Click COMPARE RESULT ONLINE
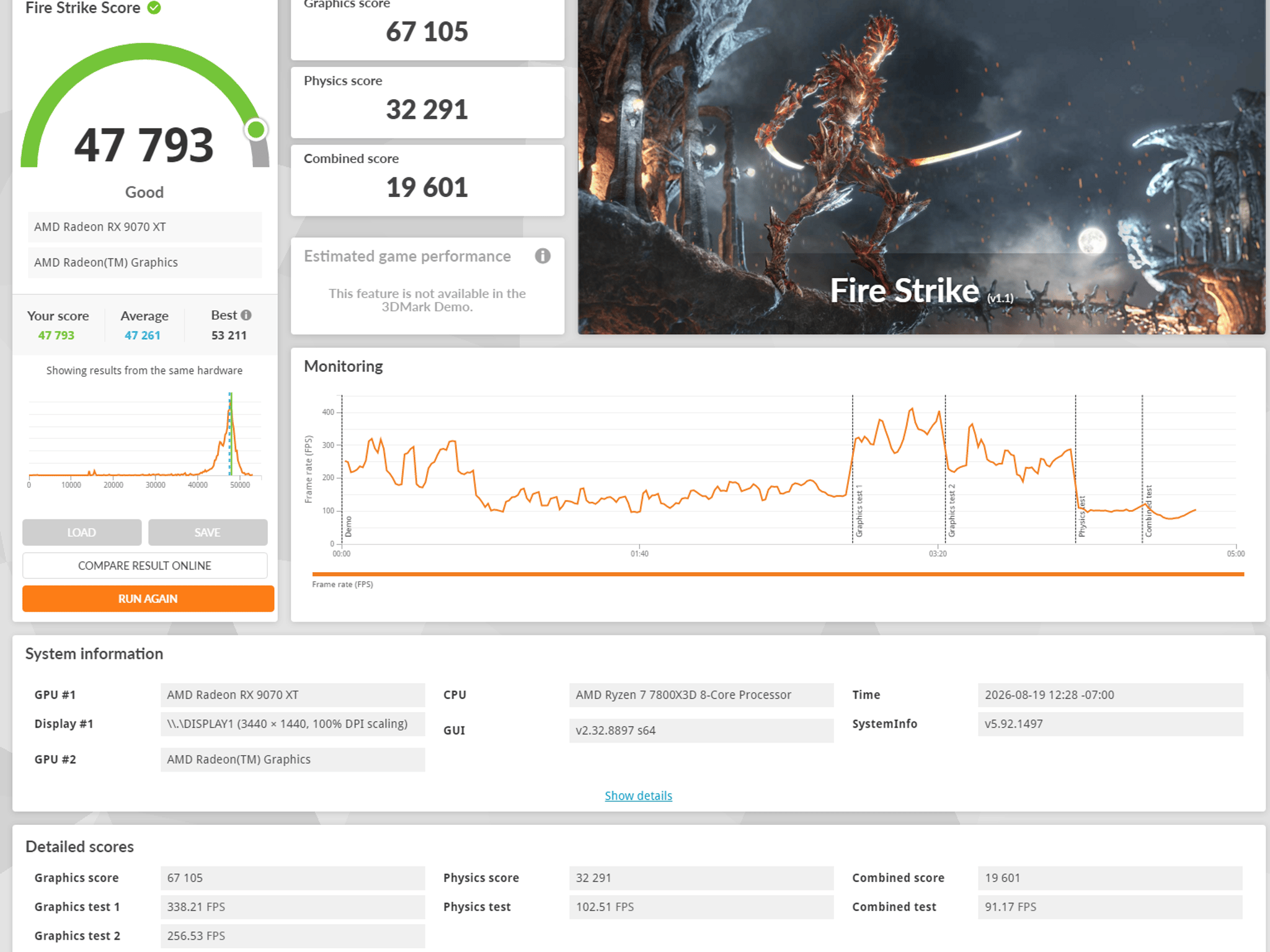 (x=144, y=565)
